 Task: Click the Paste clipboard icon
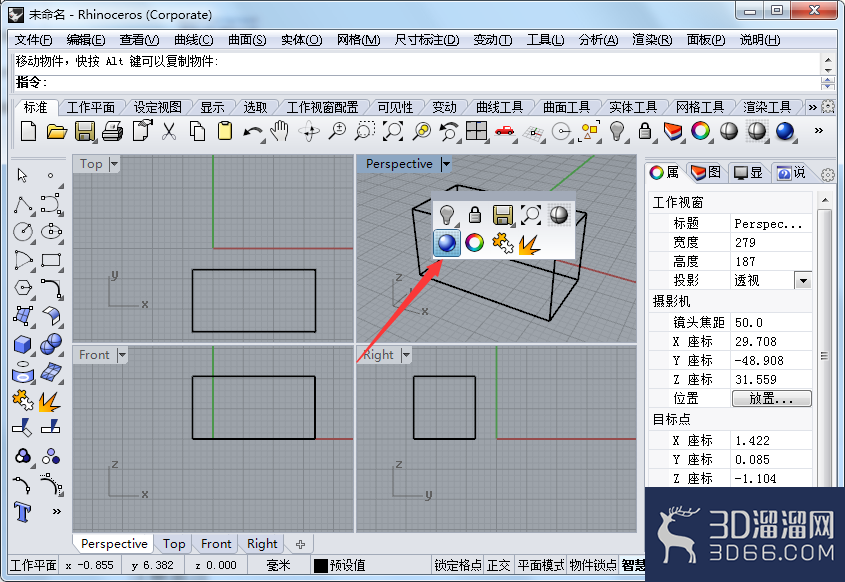click(225, 131)
